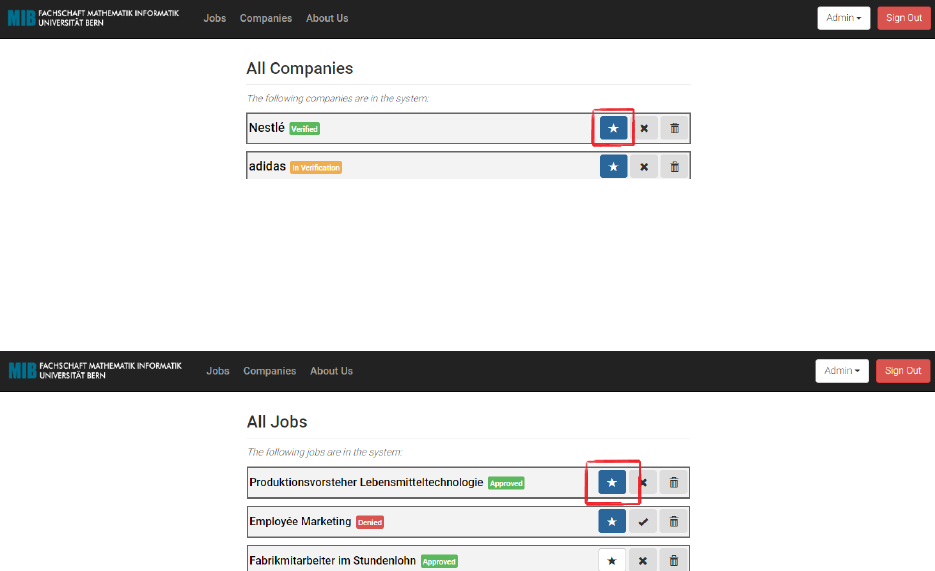Viewport: 935px width, 571px height.
Task: Open About Us from the All Jobs navbar
Action: click(331, 371)
